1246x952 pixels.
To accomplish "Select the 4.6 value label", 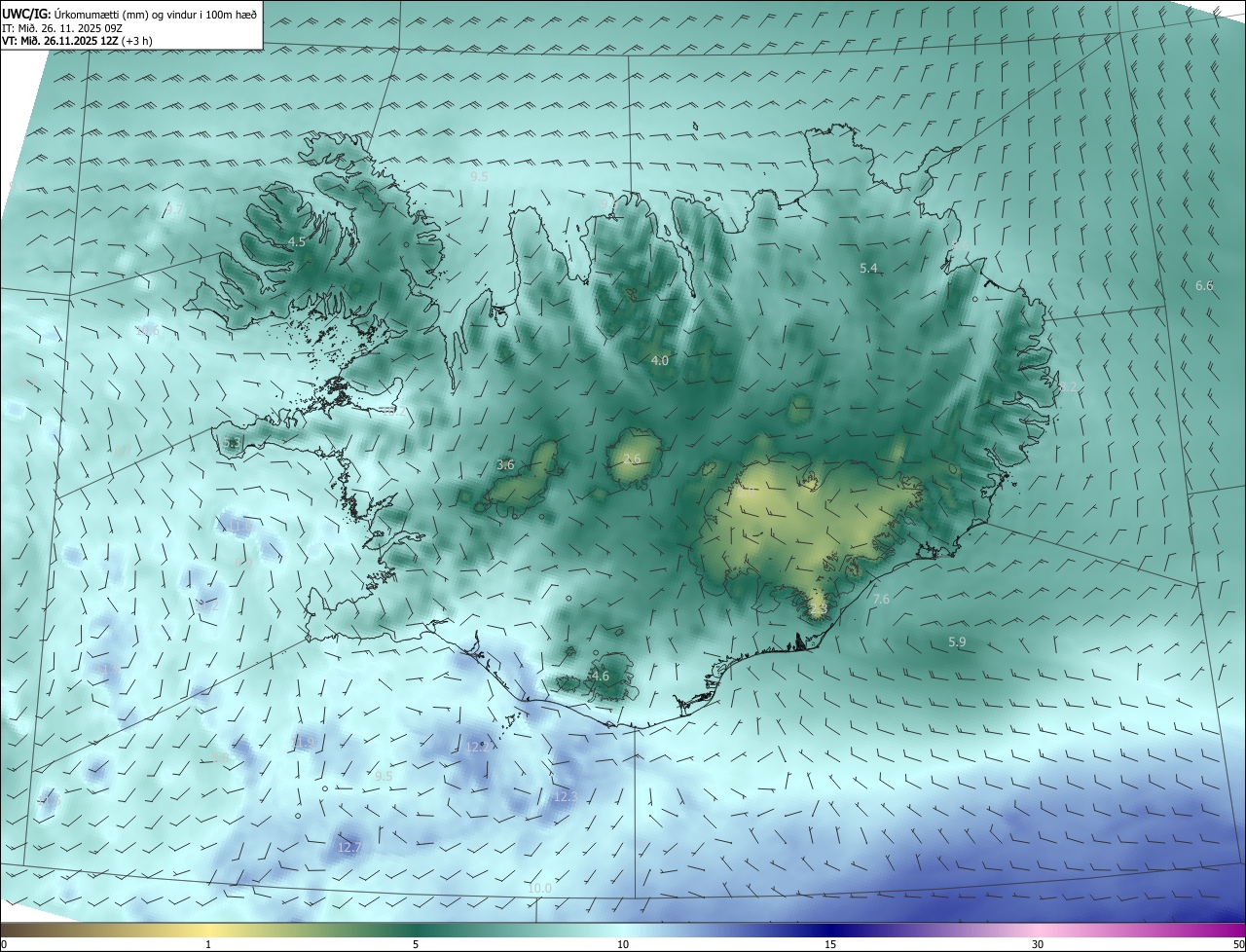I will click(x=601, y=676).
